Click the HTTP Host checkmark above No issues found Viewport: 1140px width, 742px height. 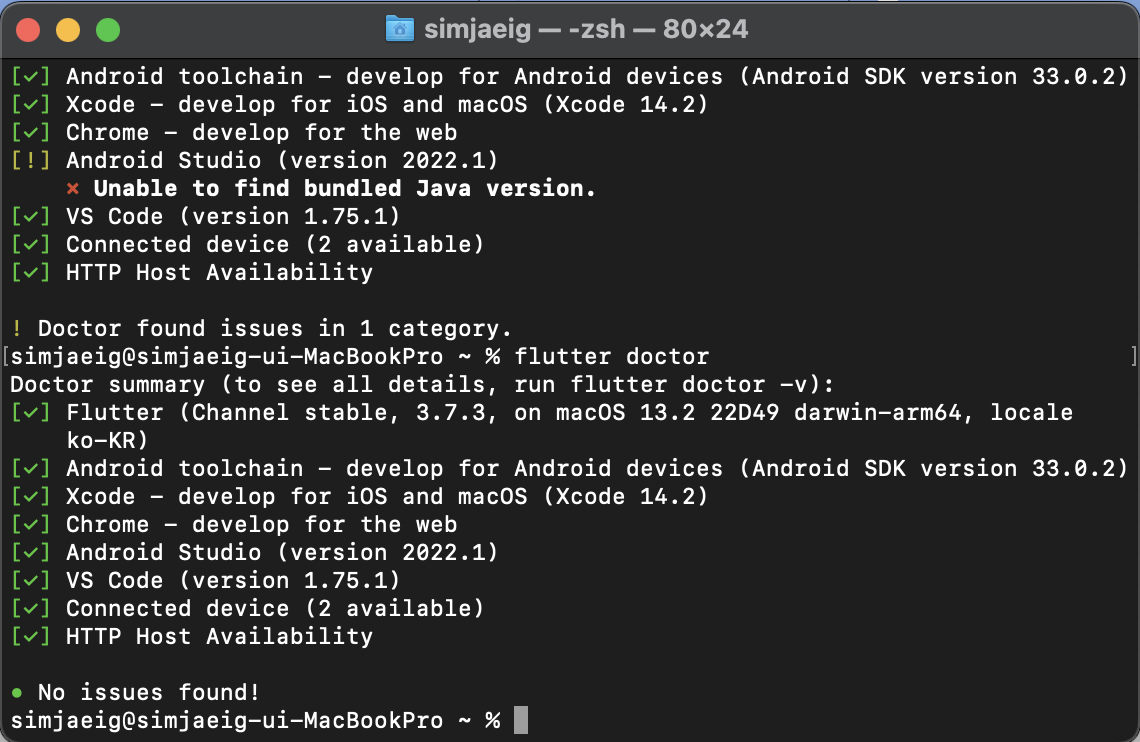(31, 636)
